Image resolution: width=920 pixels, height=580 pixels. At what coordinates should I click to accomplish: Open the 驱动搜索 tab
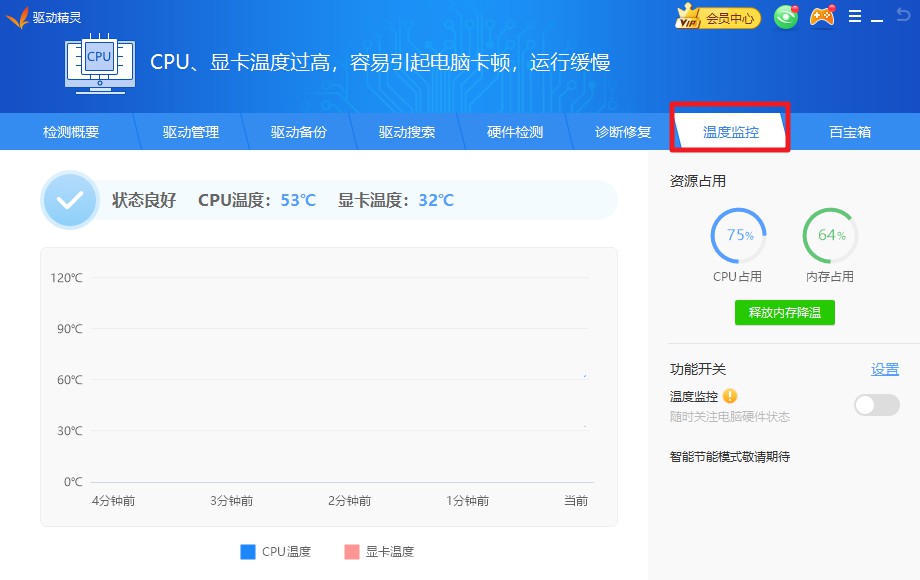[407, 132]
